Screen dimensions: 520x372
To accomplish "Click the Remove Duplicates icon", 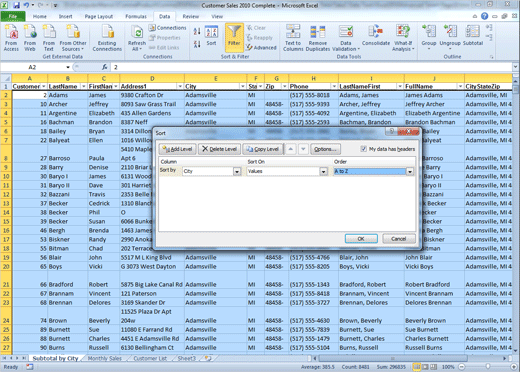I will [317, 38].
